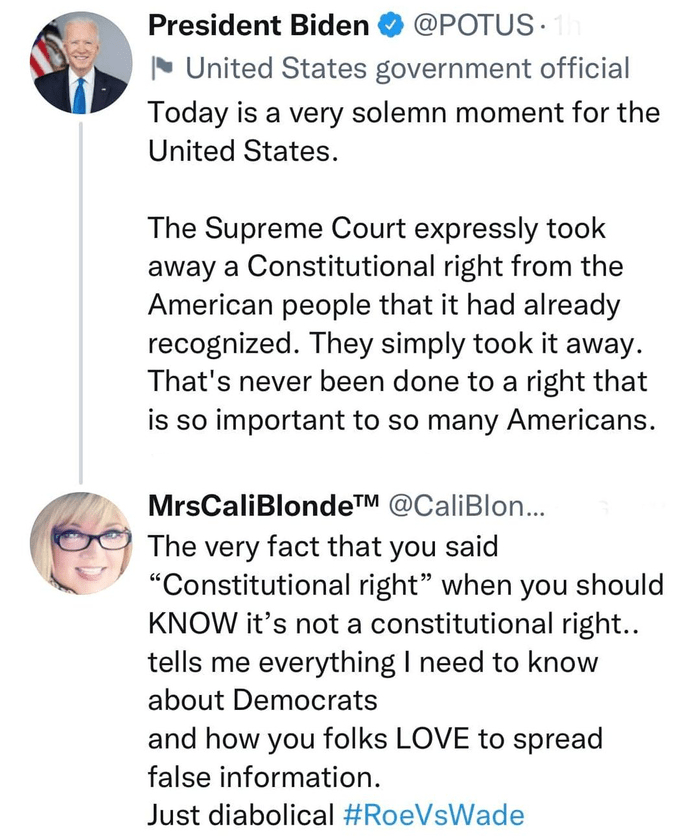Click the "Today is a very solemn moment" sentence
This screenshot has height=839, width=700.
point(404,110)
